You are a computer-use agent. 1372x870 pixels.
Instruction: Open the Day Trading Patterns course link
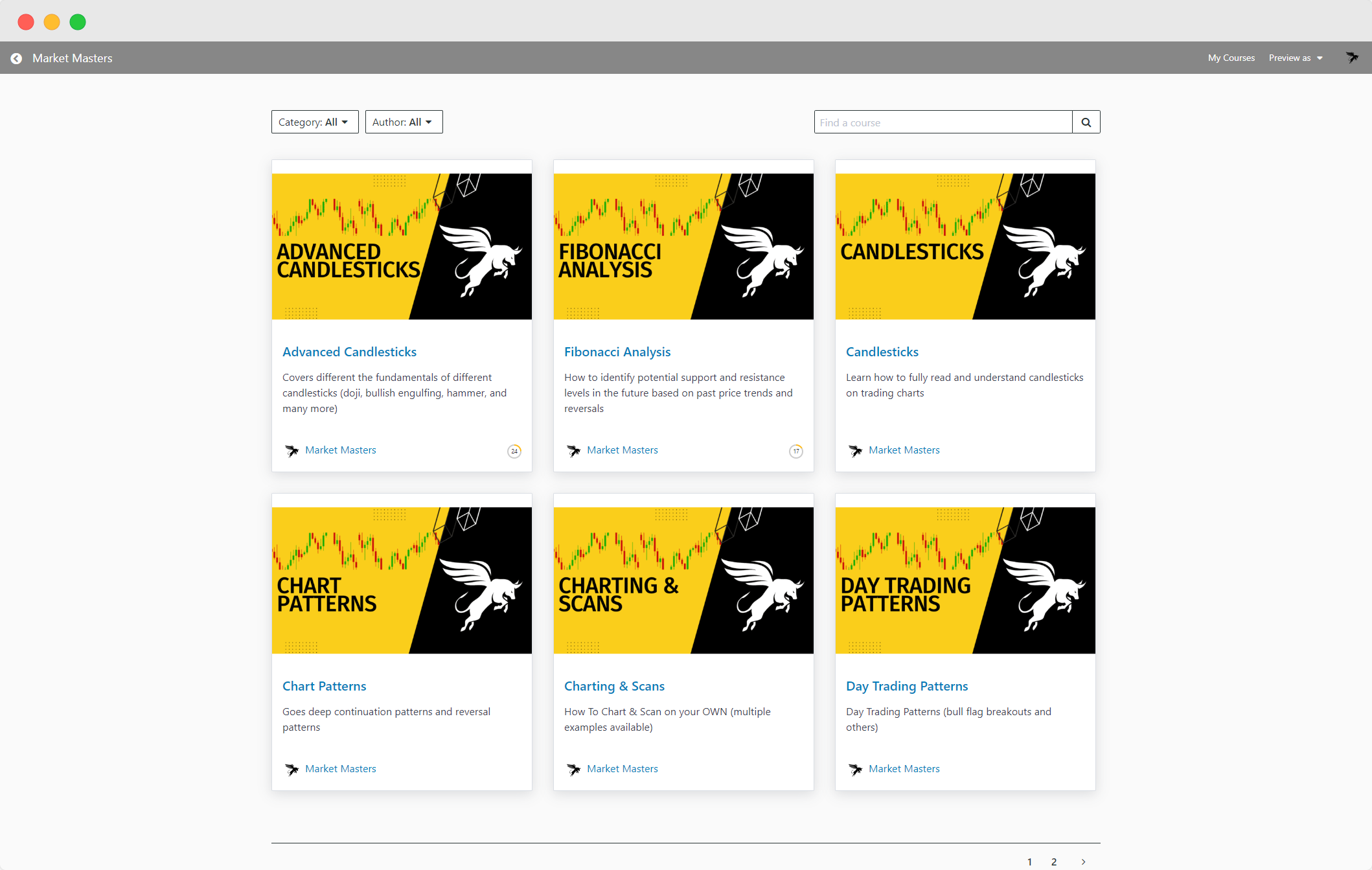pyautogui.click(x=906, y=686)
